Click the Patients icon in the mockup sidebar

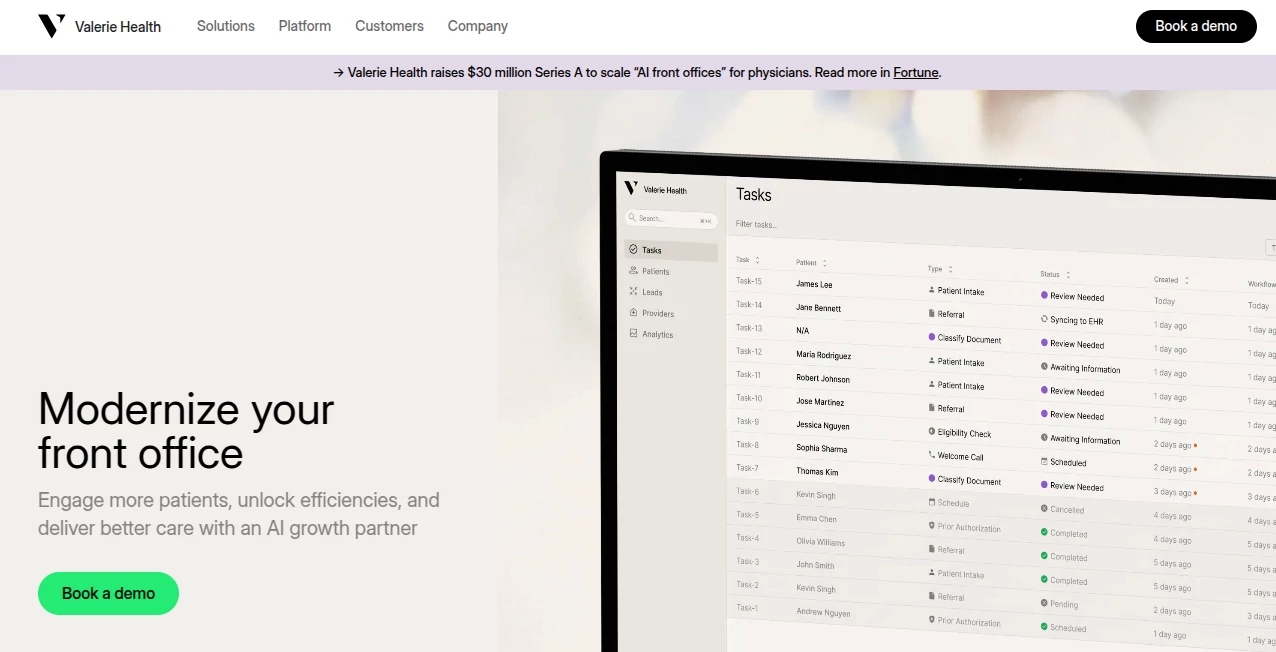click(x=633, y=271)
